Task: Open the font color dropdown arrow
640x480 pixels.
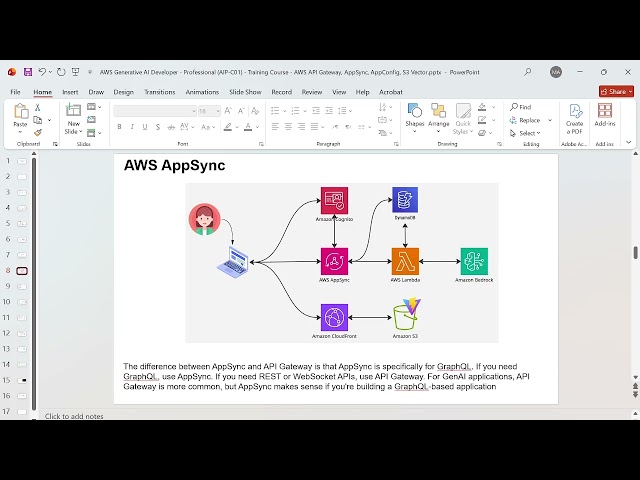Action: 258,127
